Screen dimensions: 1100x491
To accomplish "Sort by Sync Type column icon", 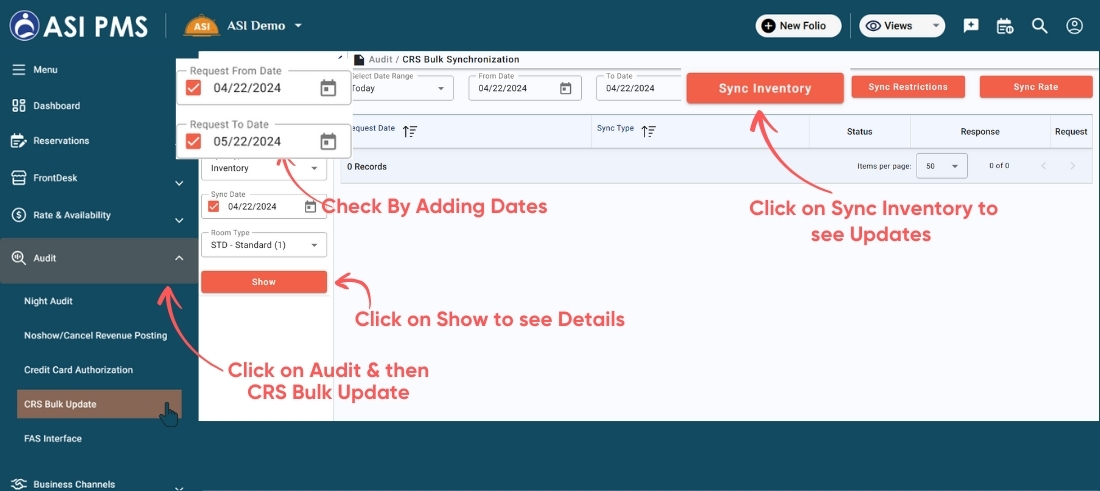I will (649, 131).
